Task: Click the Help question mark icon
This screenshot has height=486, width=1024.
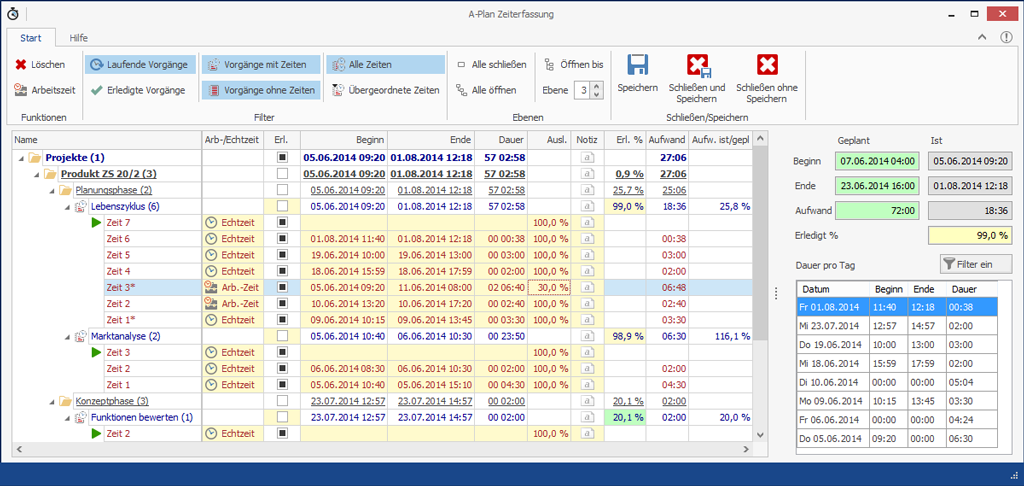Action: (x=1004, y=37)
